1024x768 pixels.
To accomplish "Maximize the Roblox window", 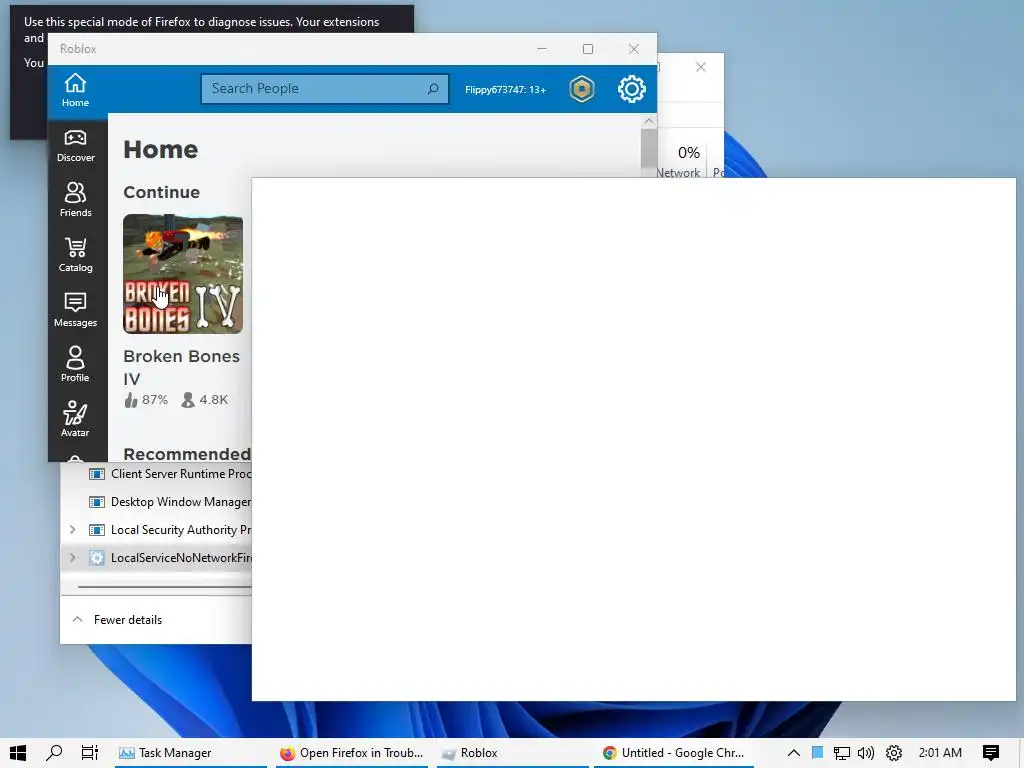I will 588,49.
